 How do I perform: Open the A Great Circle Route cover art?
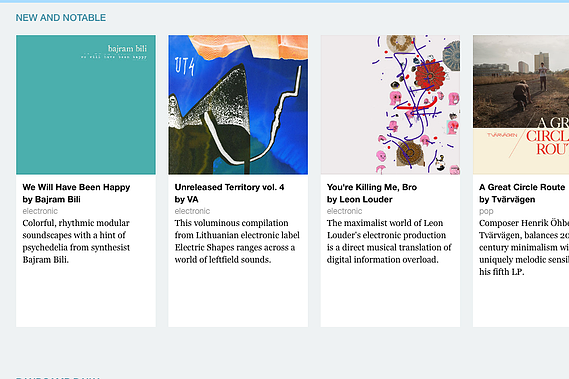tap(521, 105)
